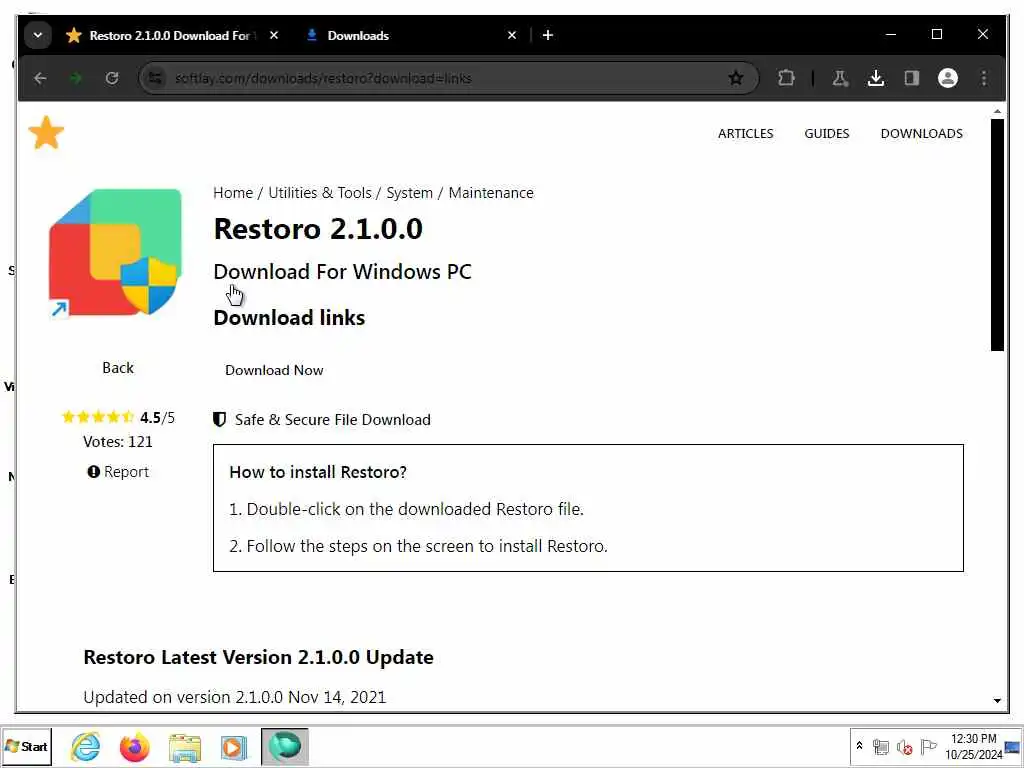
Task: Open Chrome three-dot menu
Action: coord(984,78)
